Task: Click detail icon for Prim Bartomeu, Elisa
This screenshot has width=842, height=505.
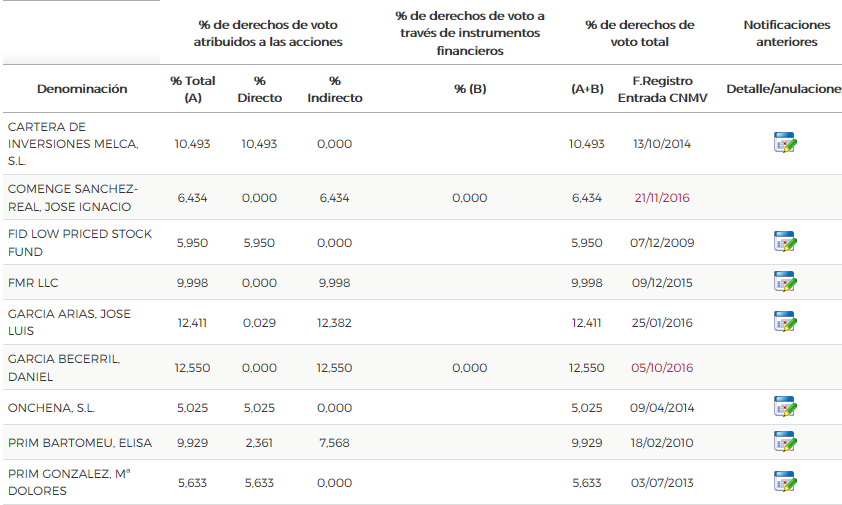Action: tap(785, 442)
